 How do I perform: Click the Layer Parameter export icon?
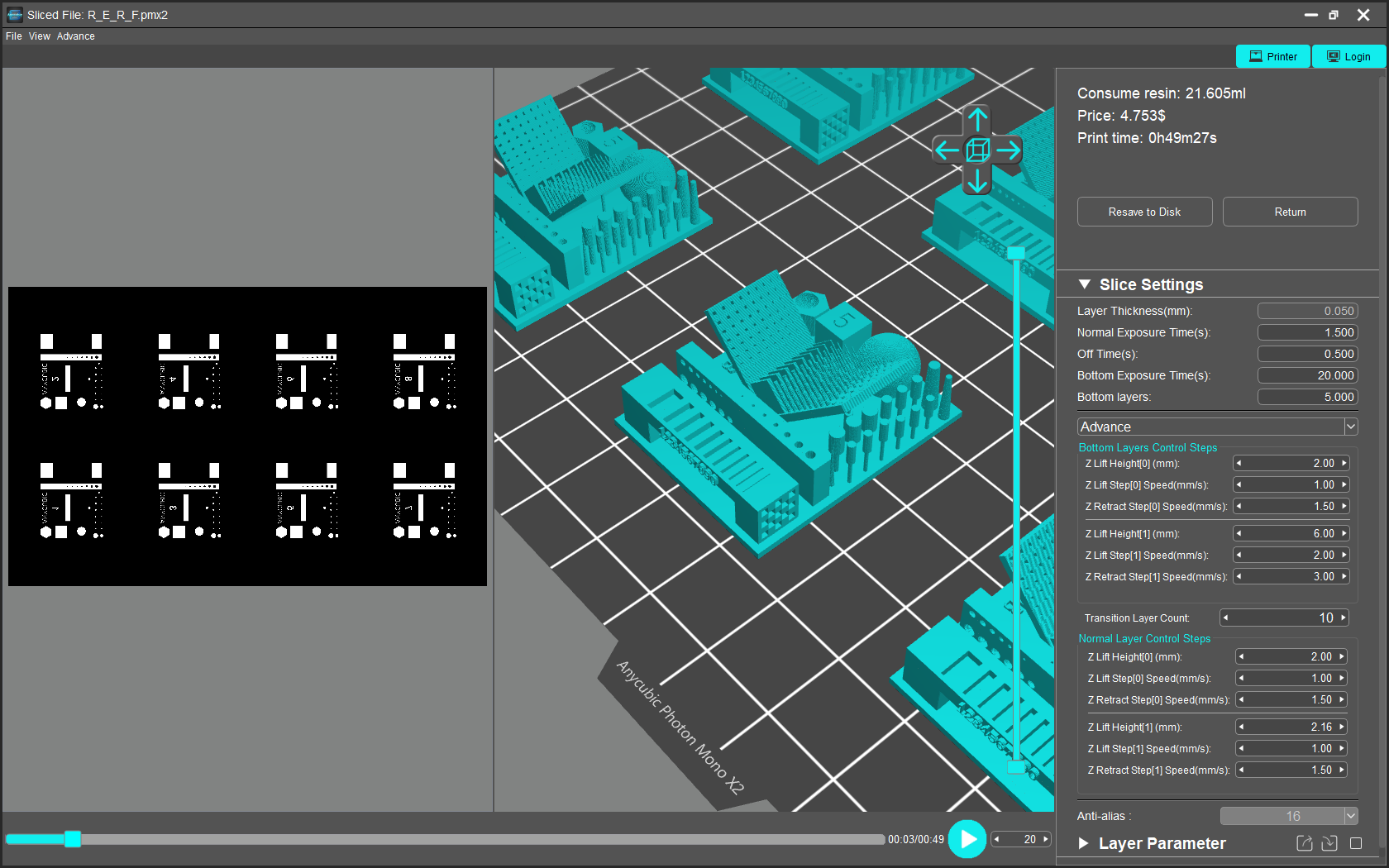tap(1305, 843)
